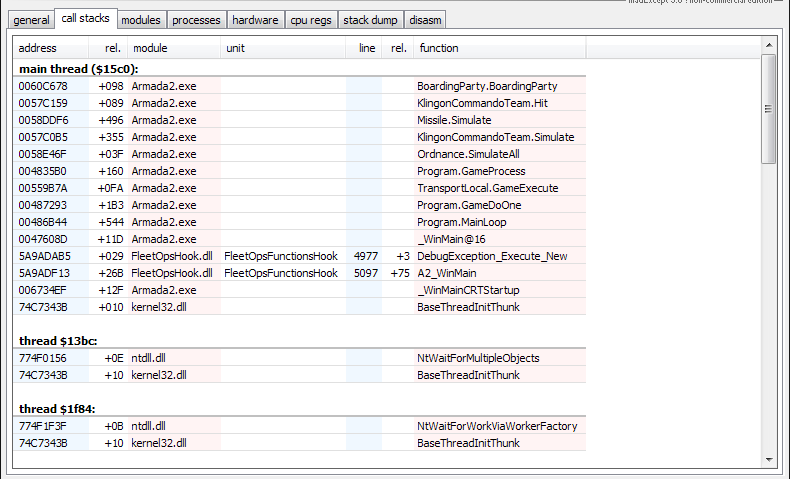Select address 774F1F3F
The image size is (790, 479).
coord(42,427)
